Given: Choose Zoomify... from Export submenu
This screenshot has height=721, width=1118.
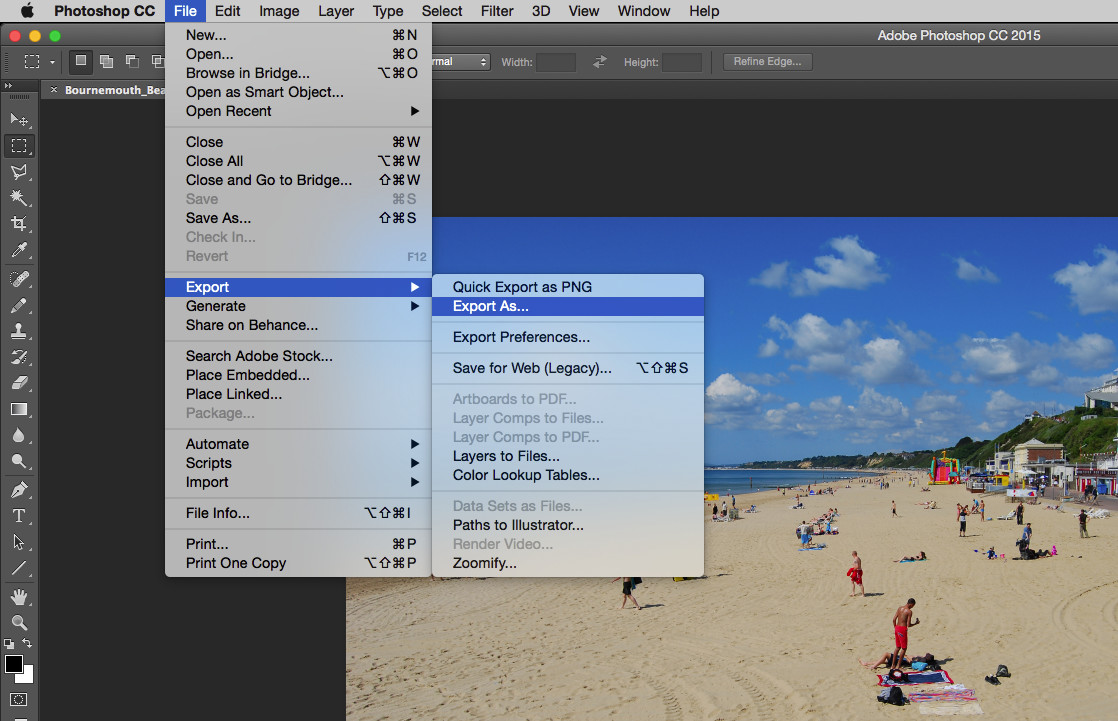Looking at the screenshot, I should click(568, 563).
